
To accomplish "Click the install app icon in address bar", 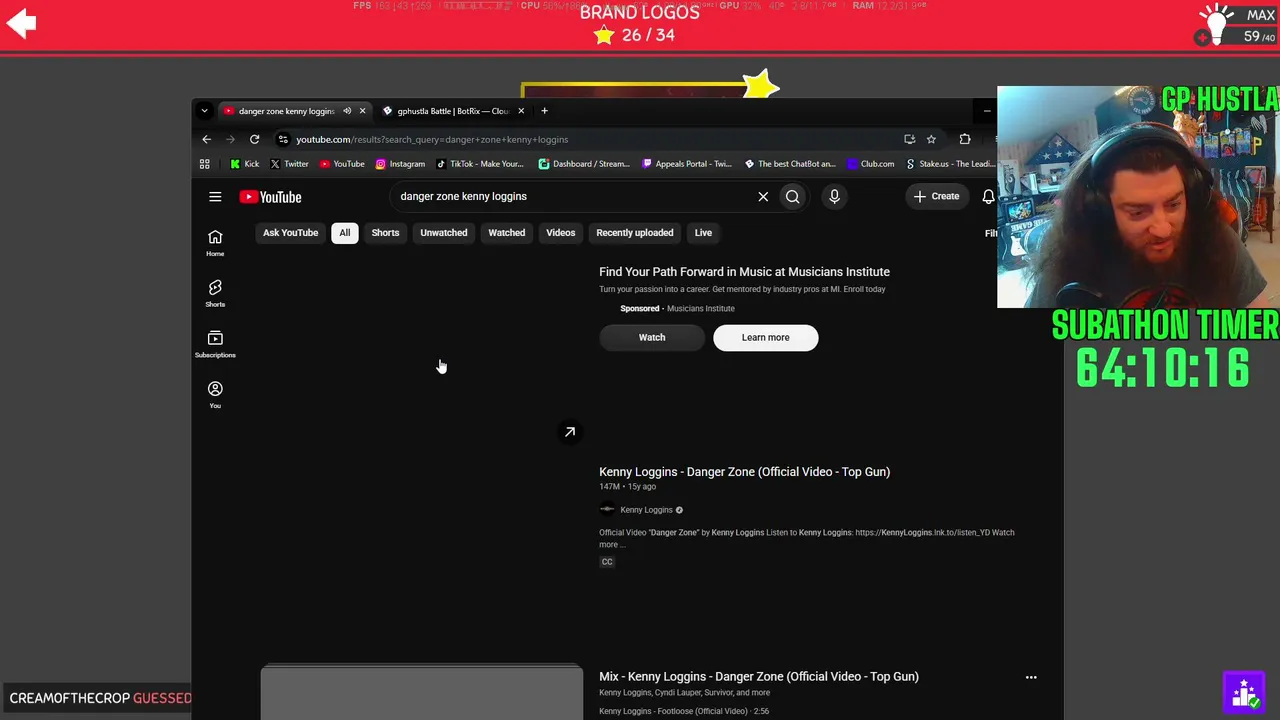I will (x=909, y=139).
